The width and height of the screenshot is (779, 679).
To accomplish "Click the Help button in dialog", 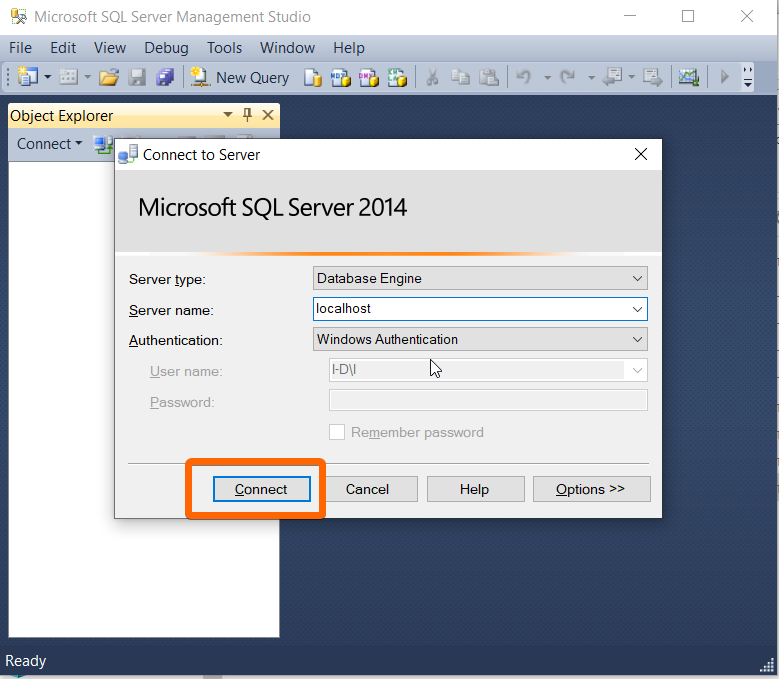I will pos(475,489).
